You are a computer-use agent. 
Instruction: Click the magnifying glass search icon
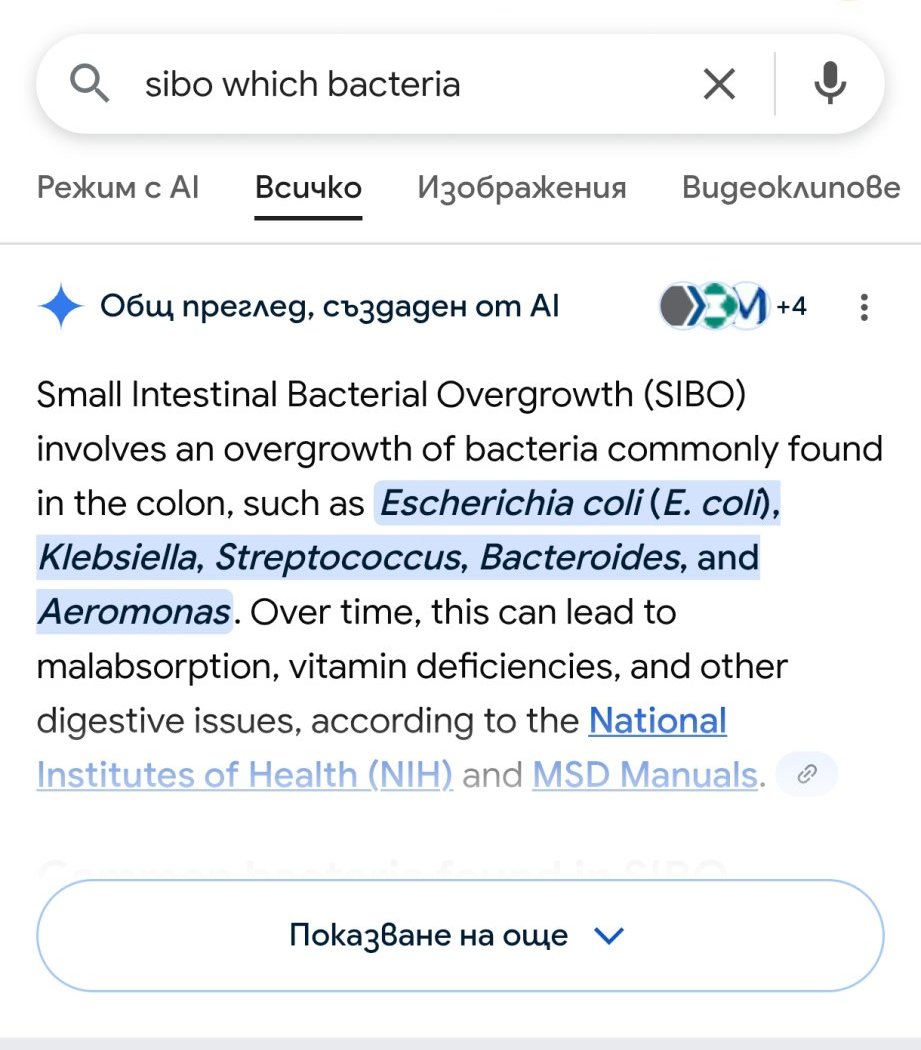pos(90,85)
